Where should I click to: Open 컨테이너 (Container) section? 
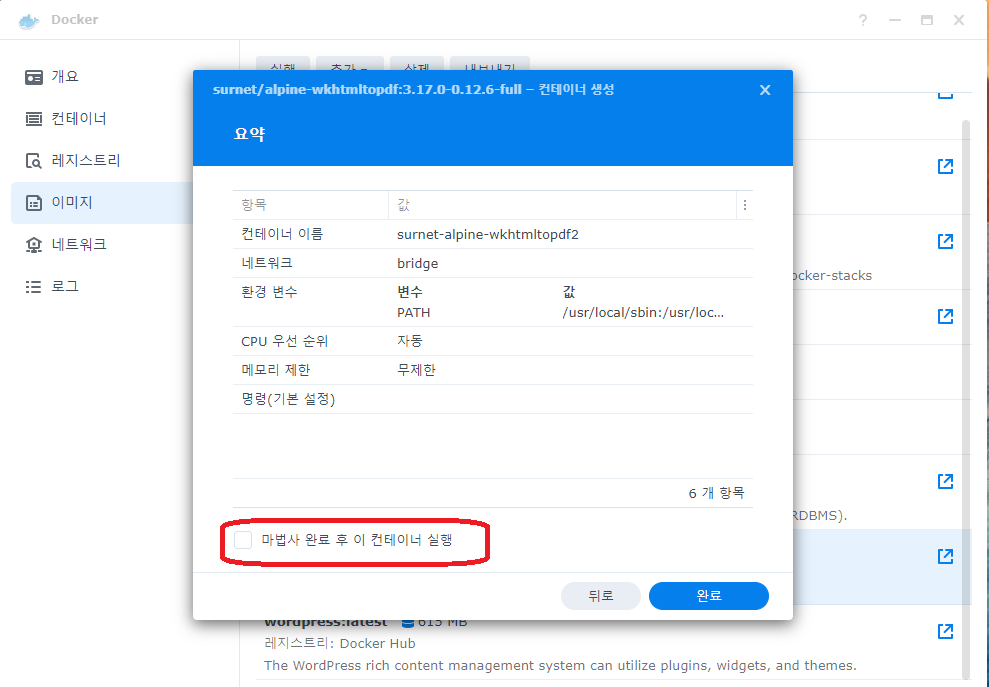78,119
